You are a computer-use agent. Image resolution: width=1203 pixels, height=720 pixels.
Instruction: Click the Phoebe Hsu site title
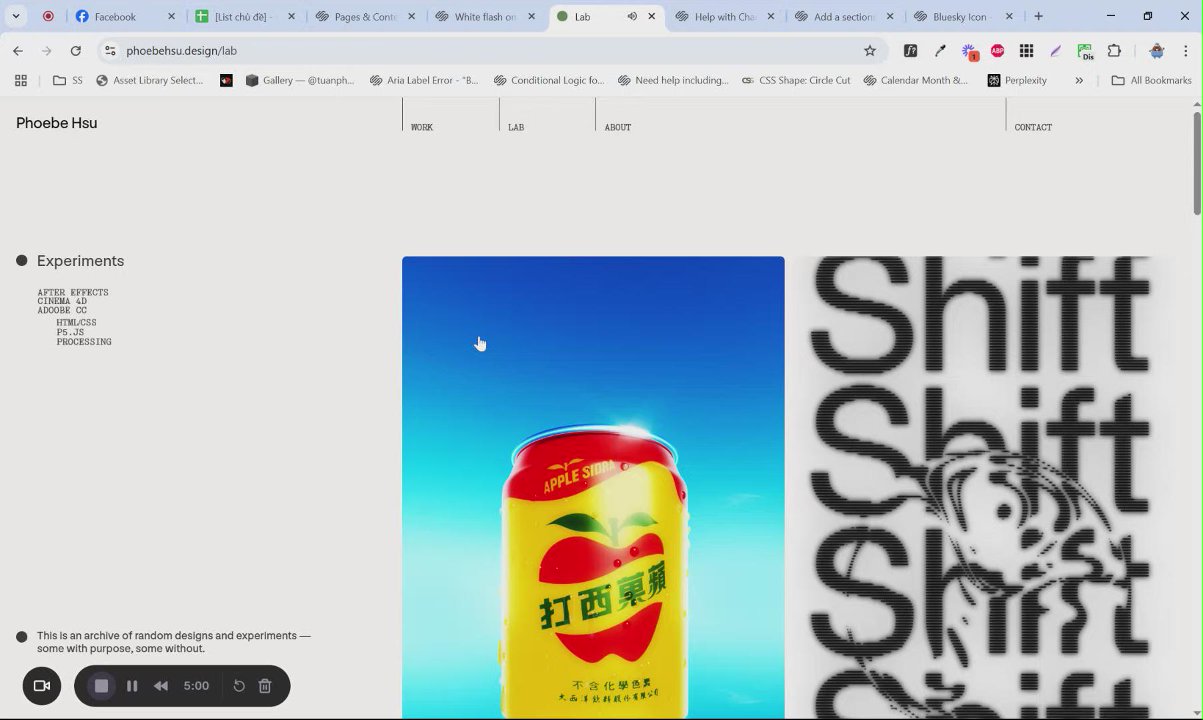click(57, 123)
